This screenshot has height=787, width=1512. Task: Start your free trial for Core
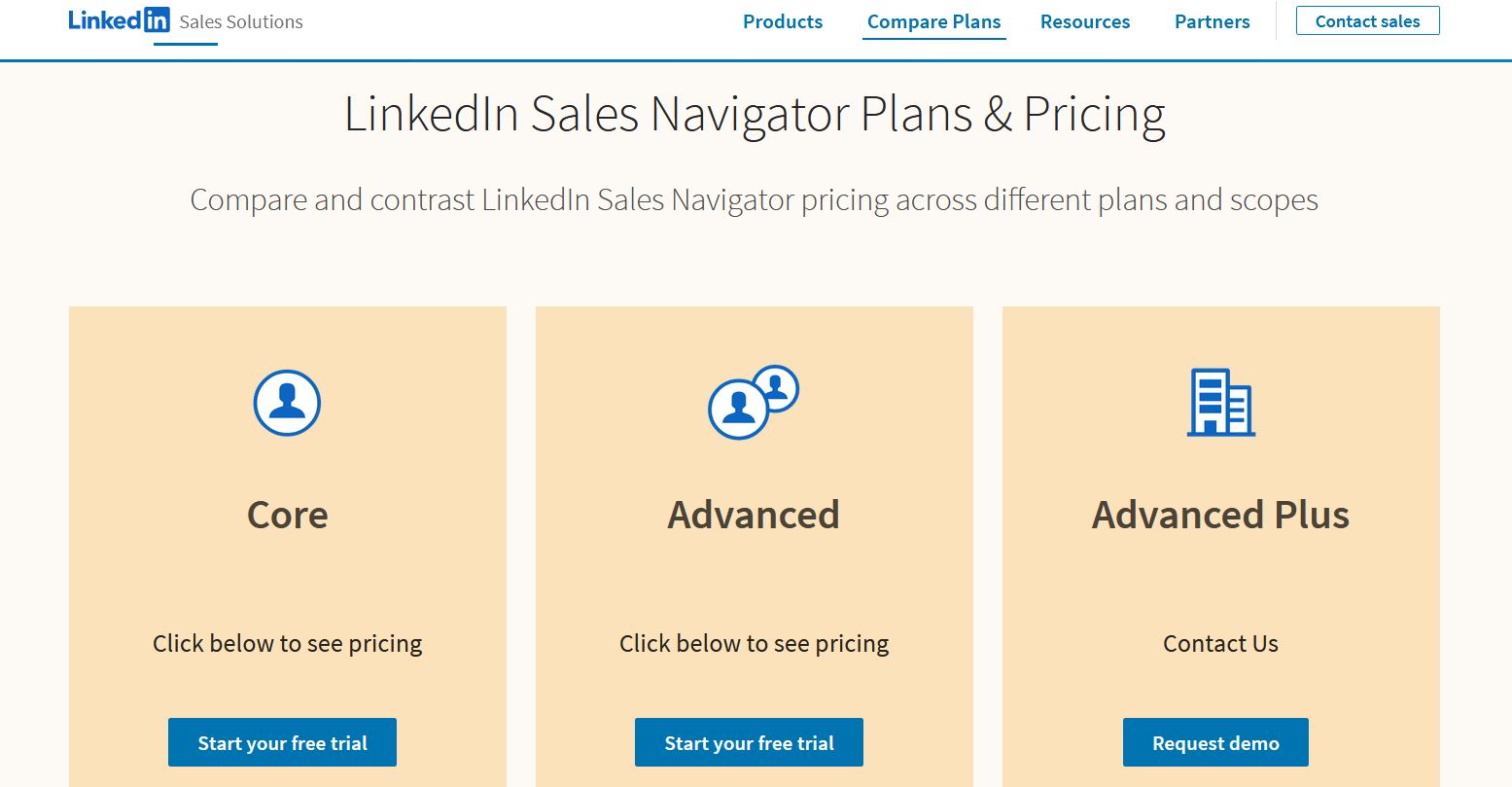tap(282, 743)
